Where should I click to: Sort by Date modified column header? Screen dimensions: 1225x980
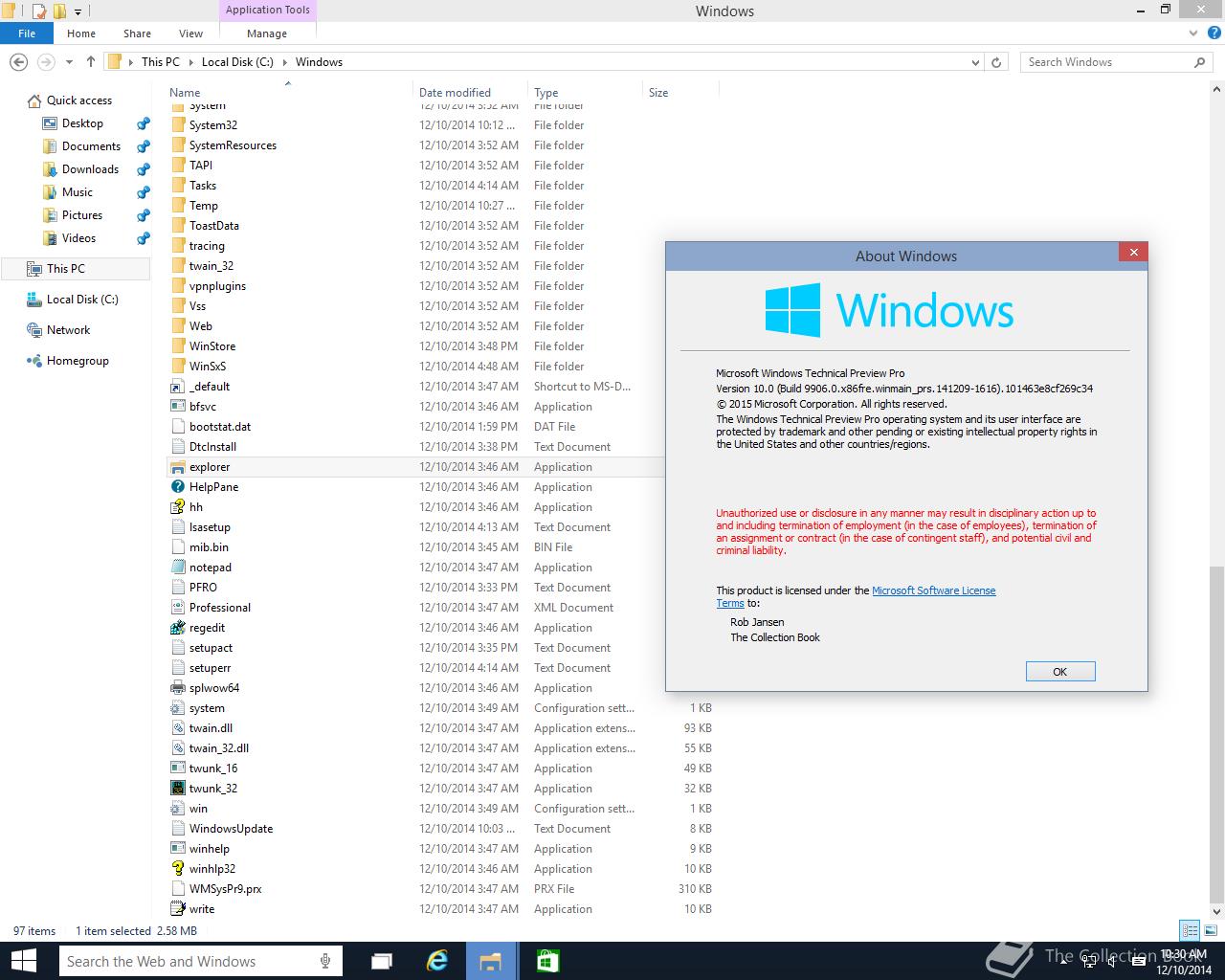455,93
